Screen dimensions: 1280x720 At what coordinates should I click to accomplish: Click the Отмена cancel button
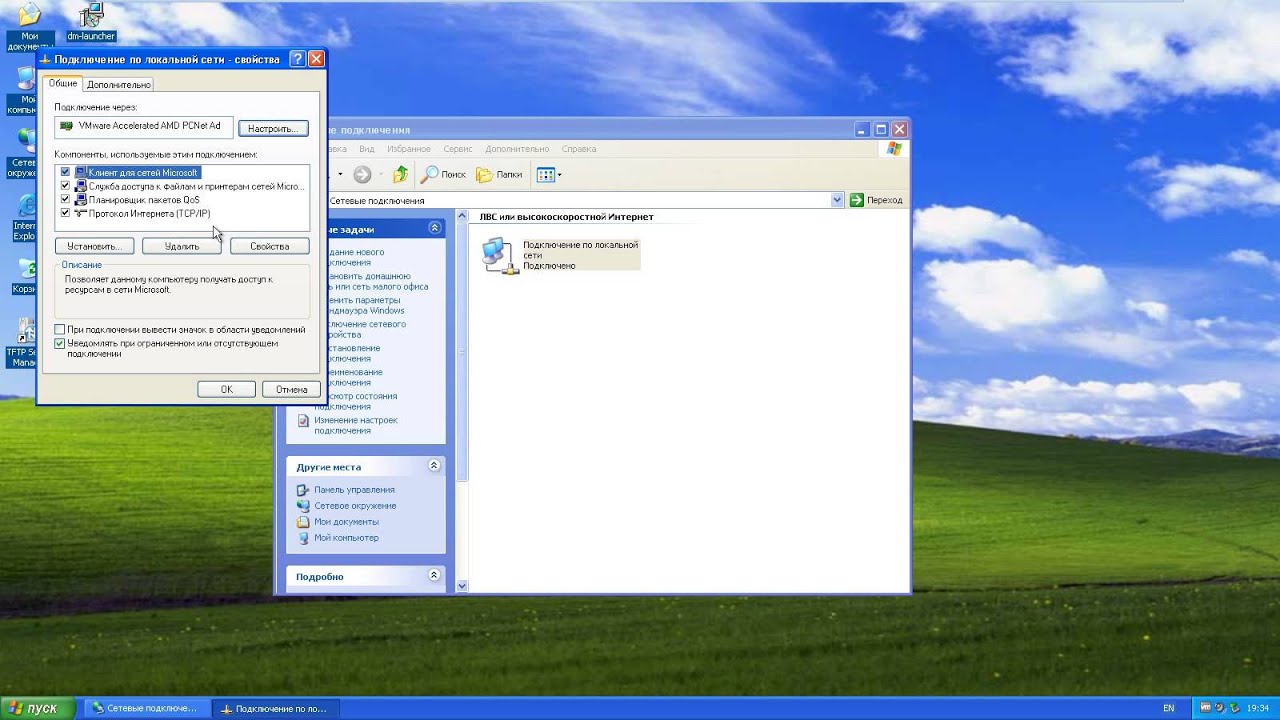291,389
